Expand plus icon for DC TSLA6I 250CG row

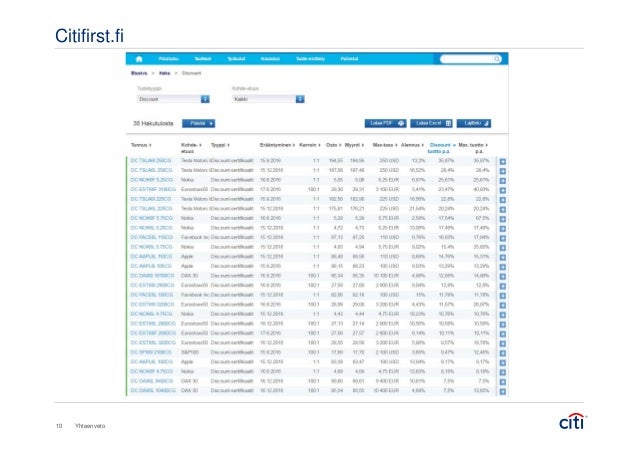pyautogui.click(x=503, y=162)
